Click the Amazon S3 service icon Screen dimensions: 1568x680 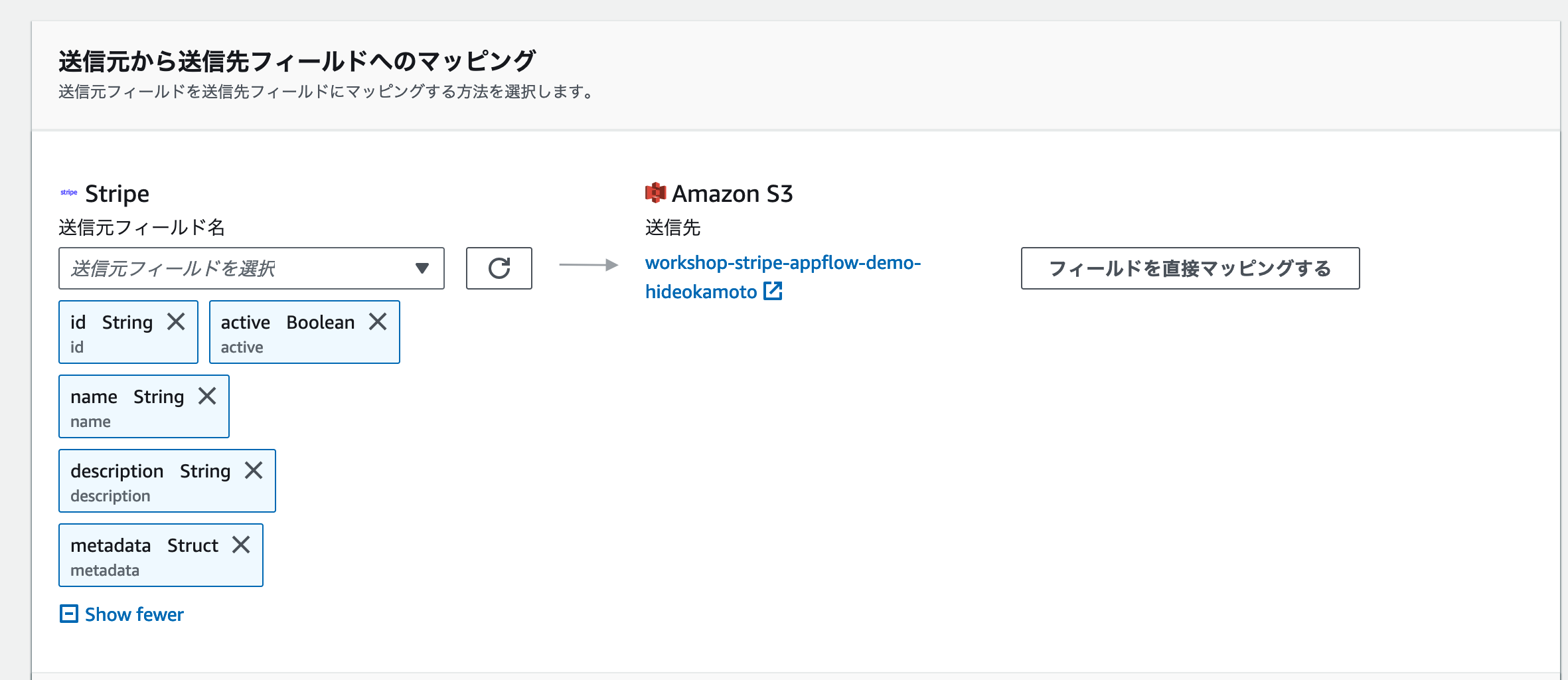654,193
